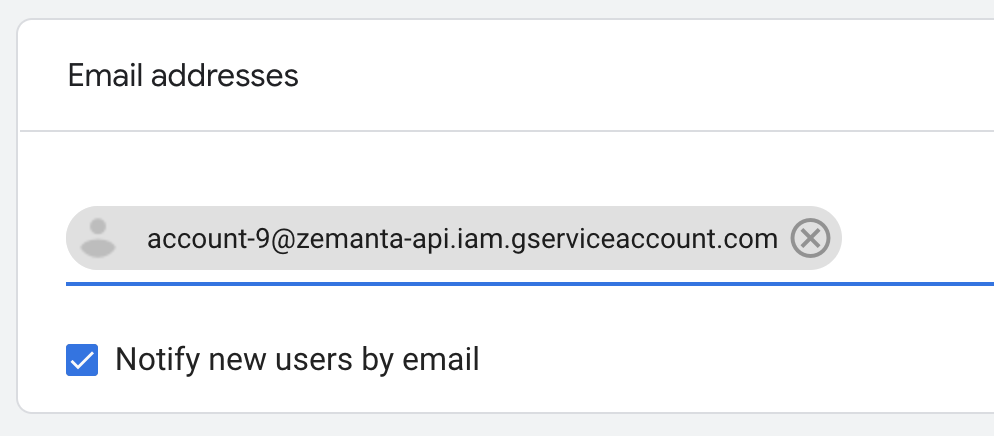994x436 pixels.
Task: Select the account-9 service account chip
Action: click(x=461, y=239)
